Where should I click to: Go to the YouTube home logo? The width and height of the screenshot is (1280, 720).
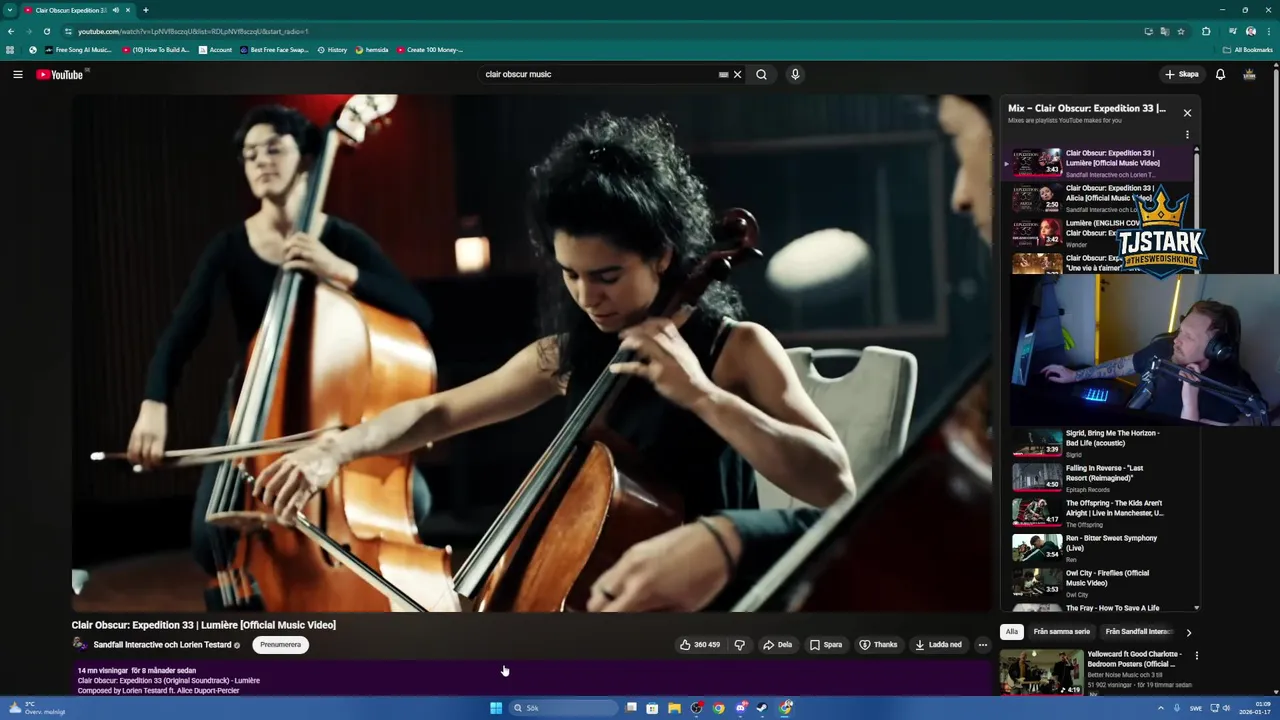[x=61, y=74]
